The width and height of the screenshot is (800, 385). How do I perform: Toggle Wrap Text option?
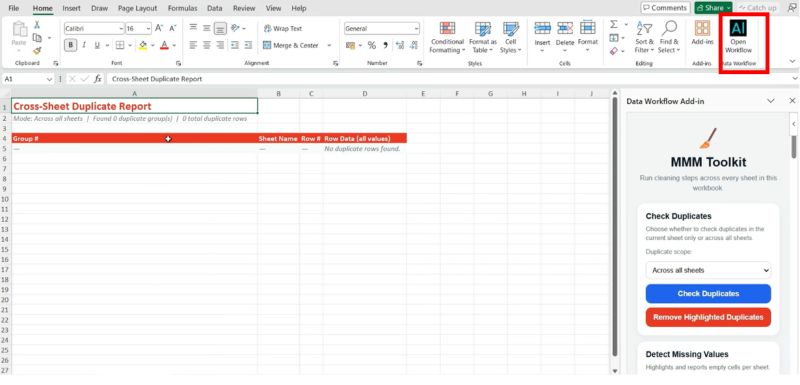pos(283,29)
